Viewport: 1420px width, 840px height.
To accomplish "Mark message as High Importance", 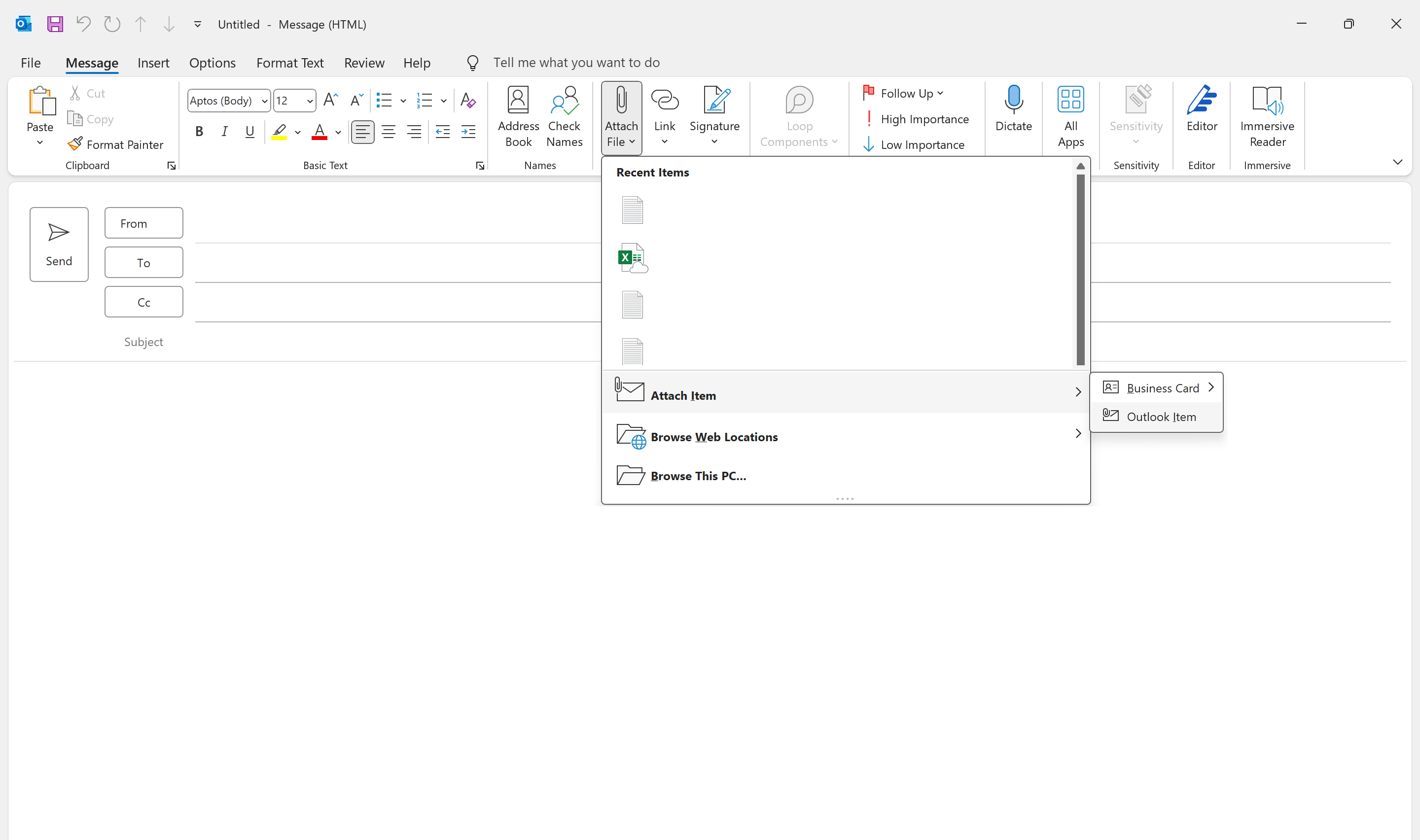I will 916,119.
